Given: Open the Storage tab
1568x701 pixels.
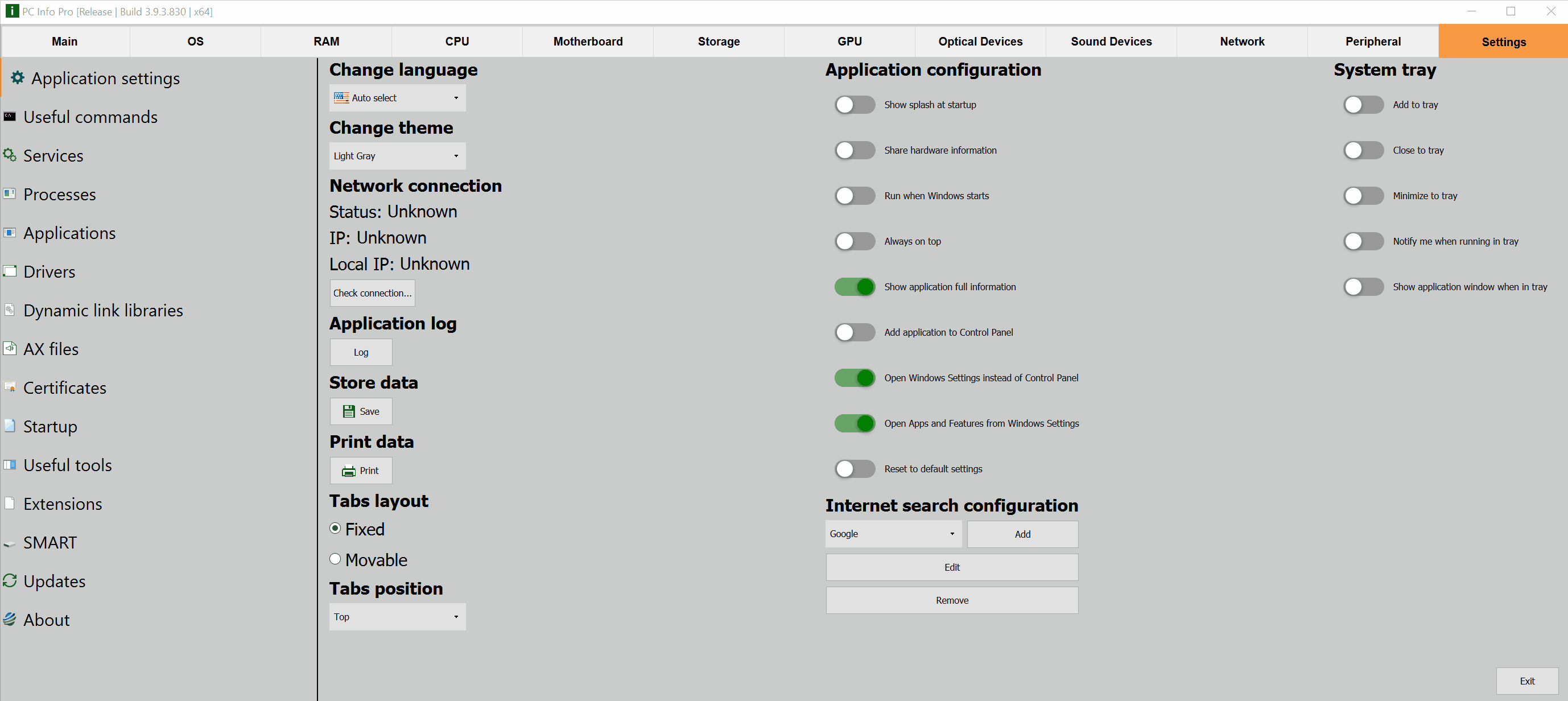Looking at the screenshot, I should 719,42.
